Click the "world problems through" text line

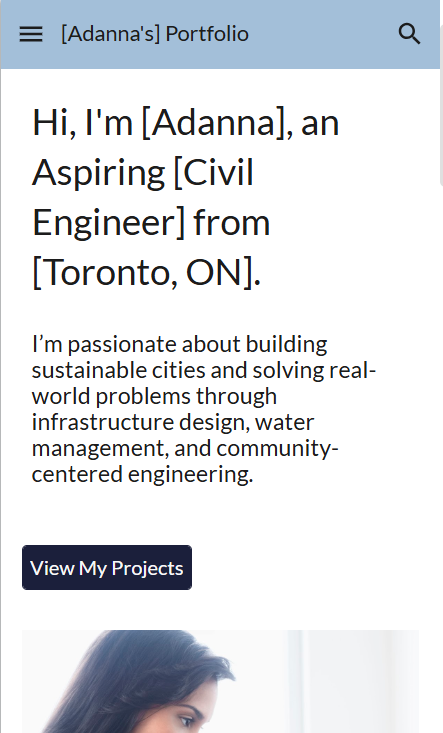[x=154, y=396]
